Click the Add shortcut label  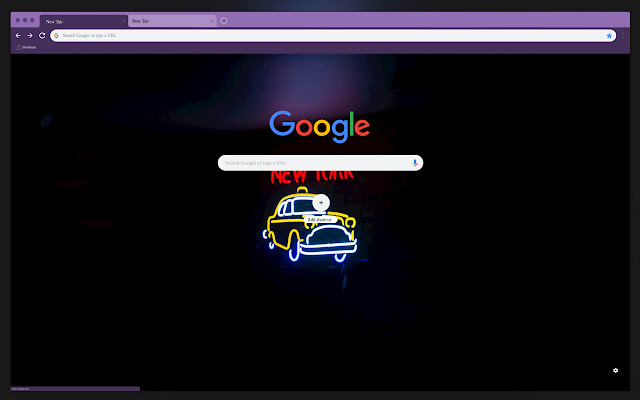pyautogui.click(x=320, y=220)
